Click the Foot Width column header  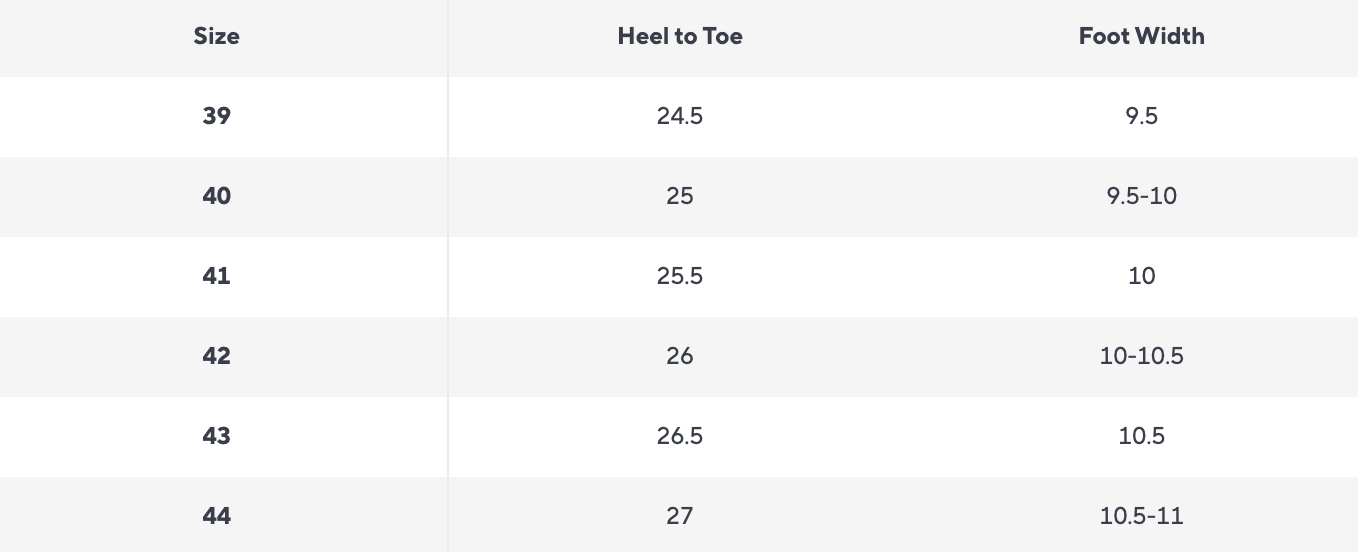tap(1141, 37)
